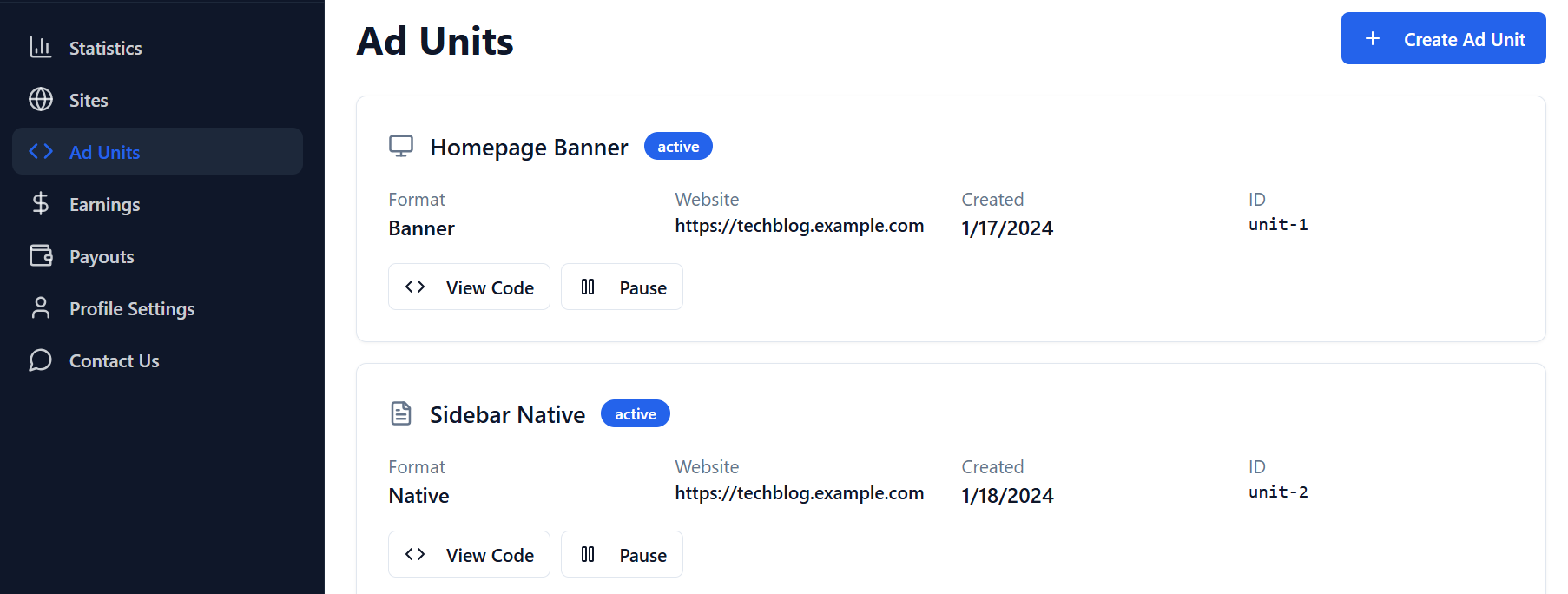View Code for Sidebar Native
This screenshot has width=1568, height=594.
tap(469, 554)
